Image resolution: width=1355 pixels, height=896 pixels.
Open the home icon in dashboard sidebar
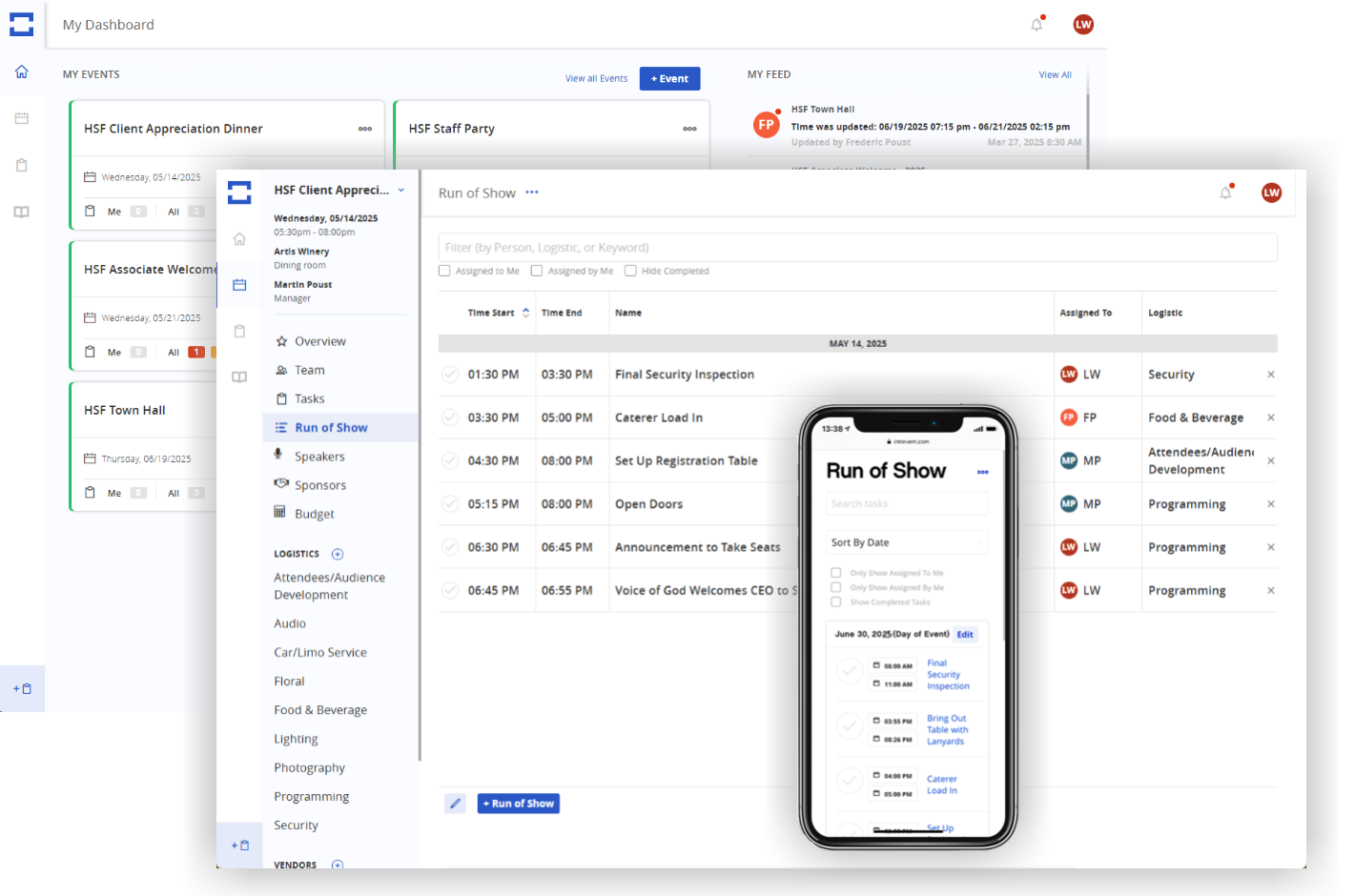21,71
